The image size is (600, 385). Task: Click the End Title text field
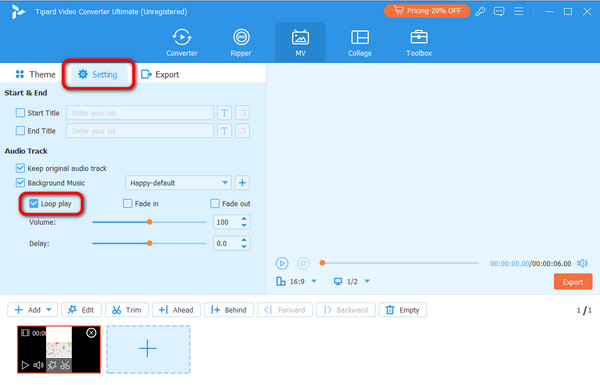click(x=140, y=131)
